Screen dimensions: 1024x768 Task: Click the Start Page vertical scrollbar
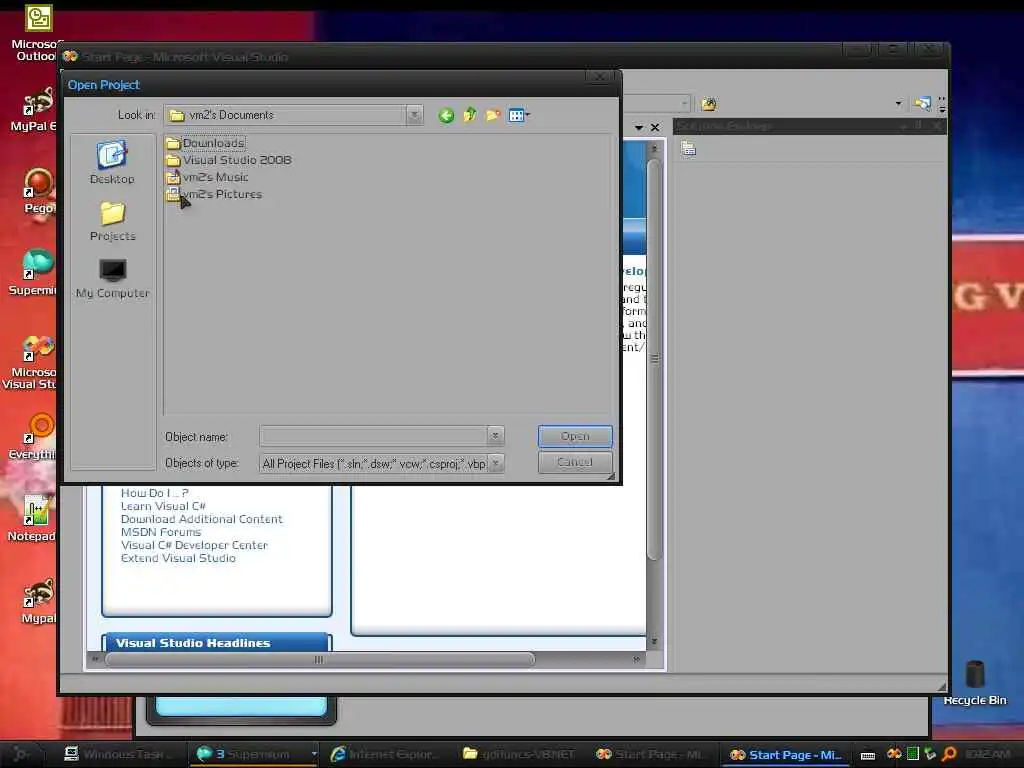(x=654, y=359)
